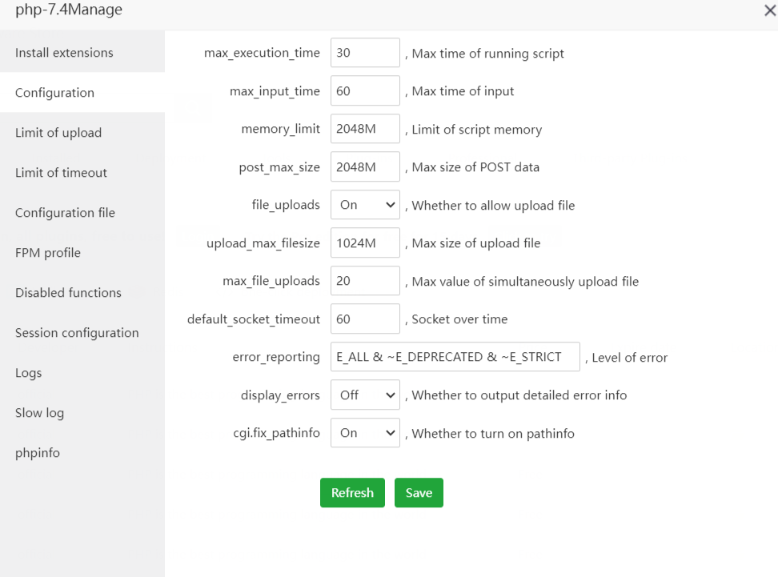Click the green Refresh button
This screenshot has height=577, width=778.
[352, 493]
